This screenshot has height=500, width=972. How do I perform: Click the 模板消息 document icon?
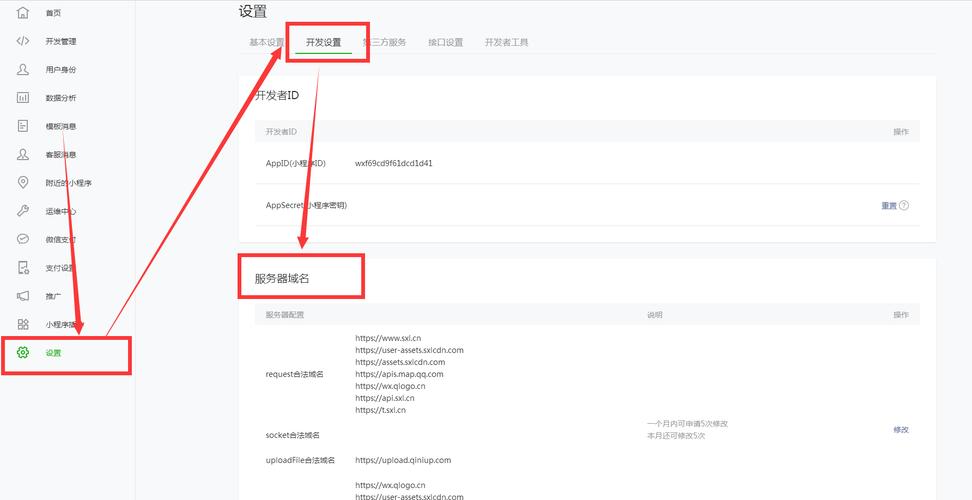click(x=23, y=126)
